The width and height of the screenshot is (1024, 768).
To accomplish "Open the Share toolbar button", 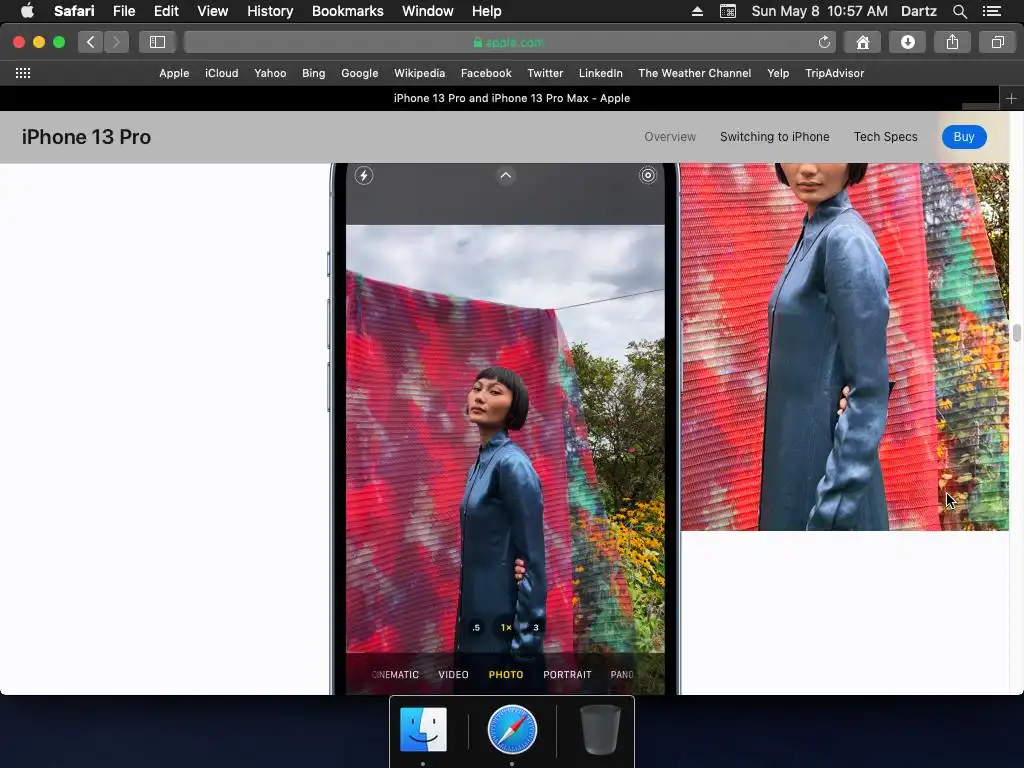I will (x=952, y=42).
